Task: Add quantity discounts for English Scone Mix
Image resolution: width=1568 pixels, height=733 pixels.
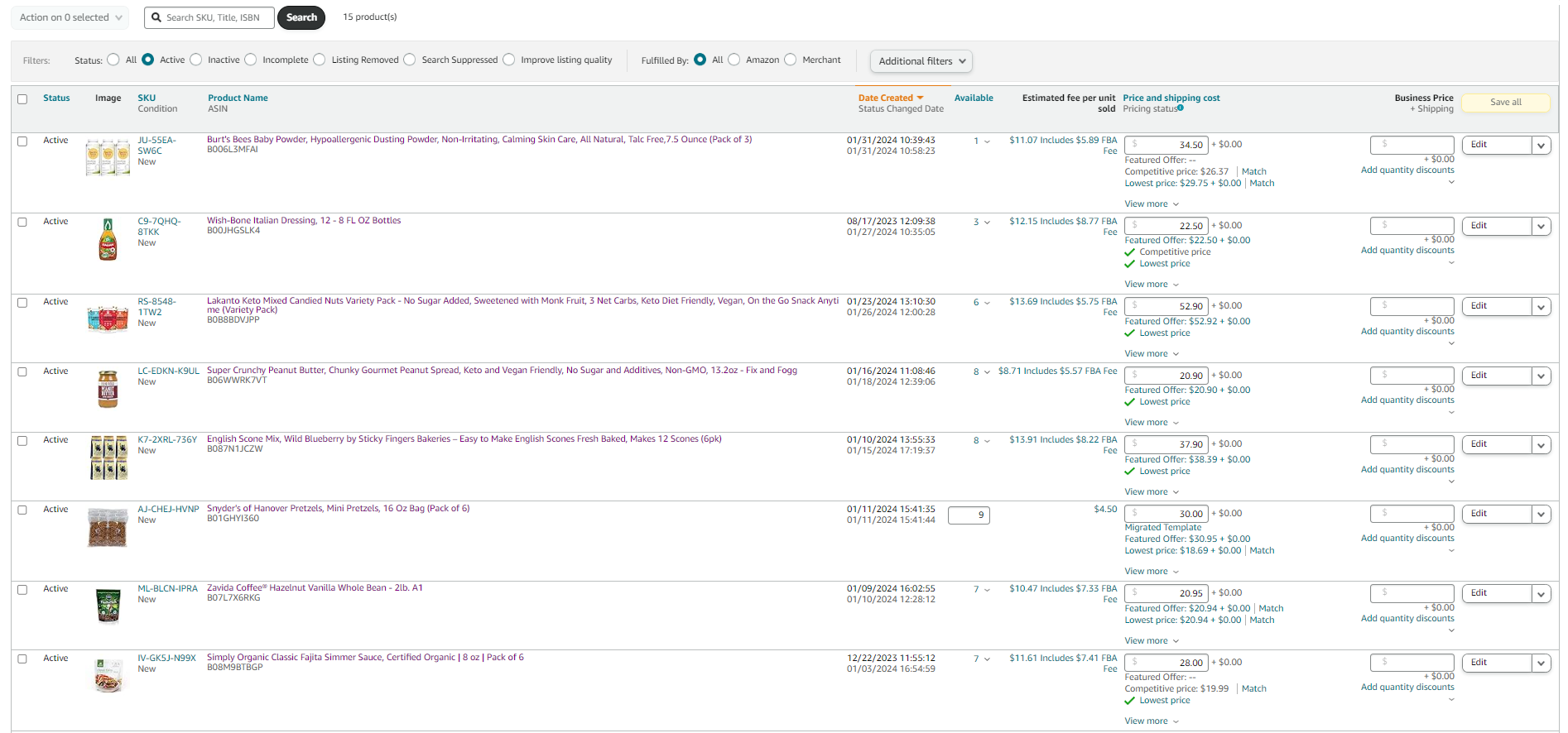Action: [x=1407, y=470]
